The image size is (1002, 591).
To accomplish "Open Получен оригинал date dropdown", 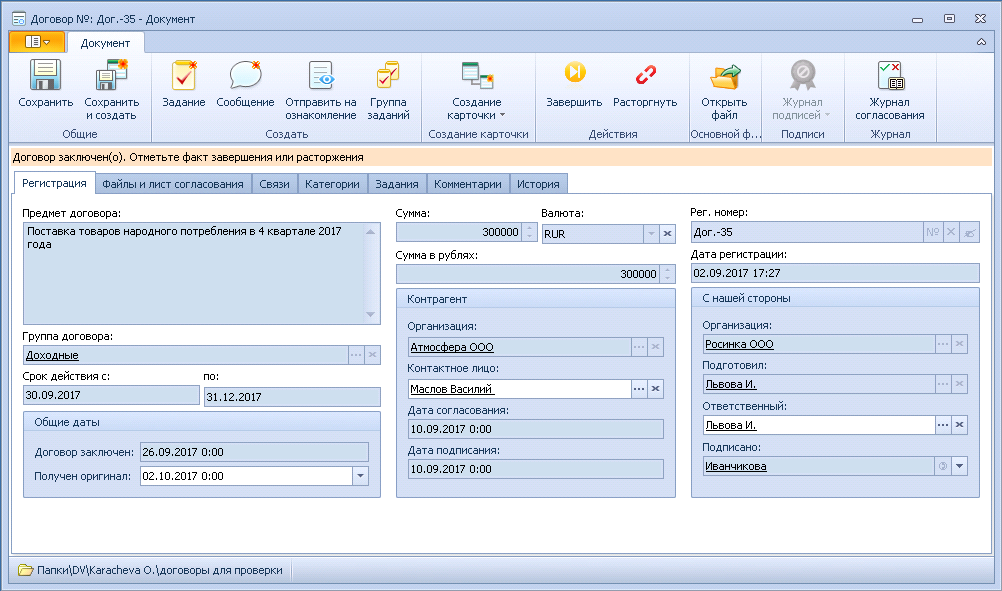I will [x=360, y=476].
